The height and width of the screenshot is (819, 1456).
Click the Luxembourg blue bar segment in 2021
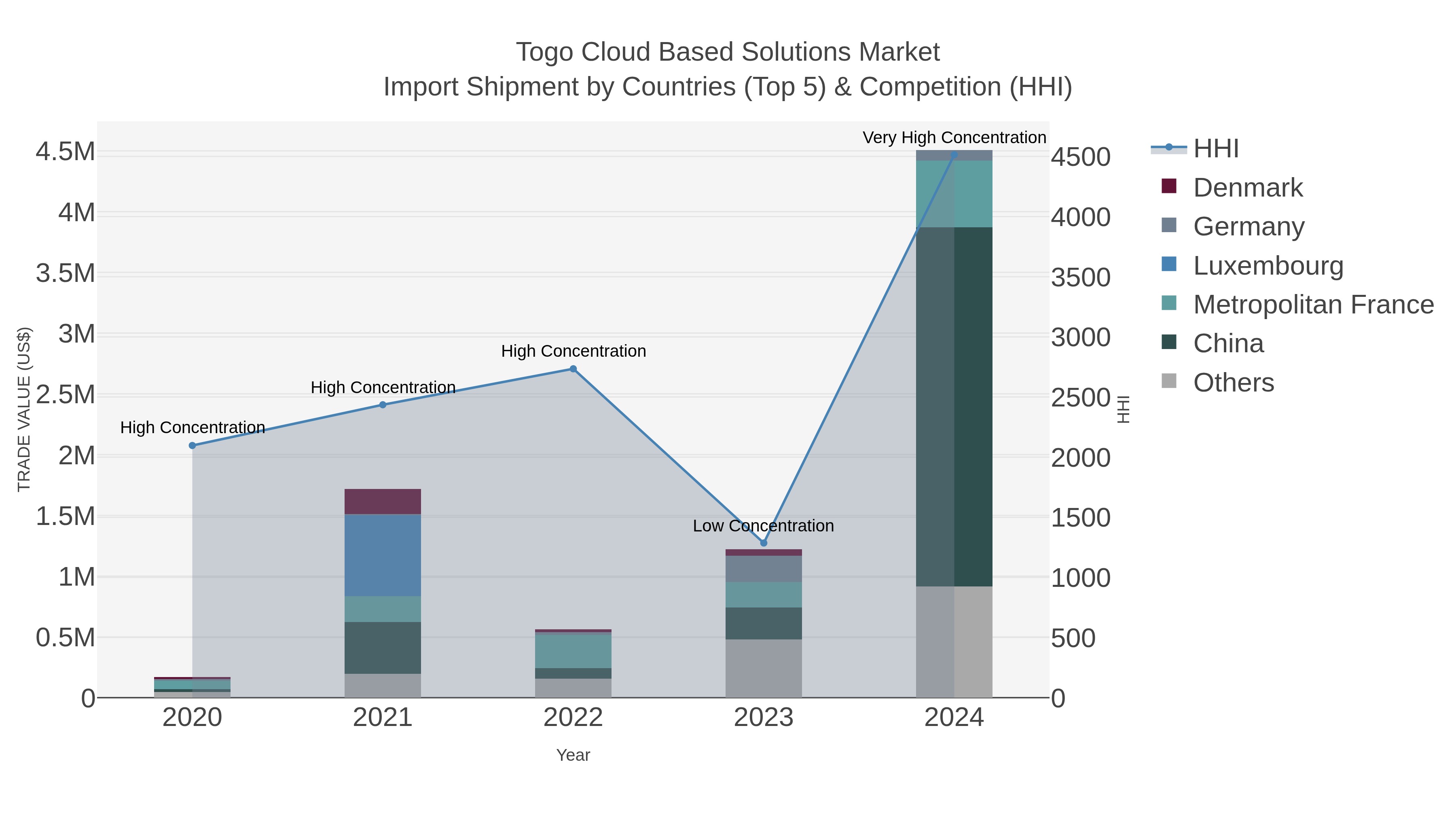click(383, 555)
